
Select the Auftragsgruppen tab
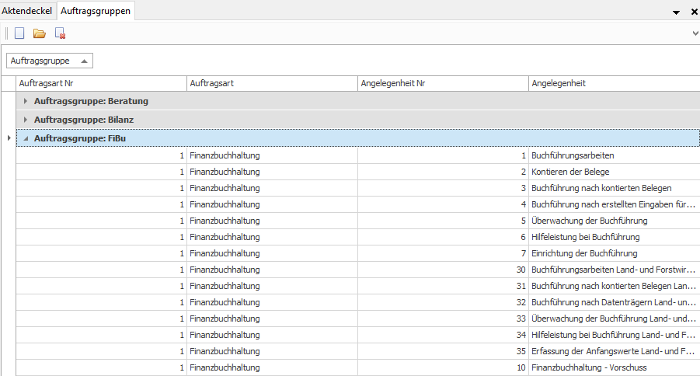pyautogui.click(x=96, y=11)
